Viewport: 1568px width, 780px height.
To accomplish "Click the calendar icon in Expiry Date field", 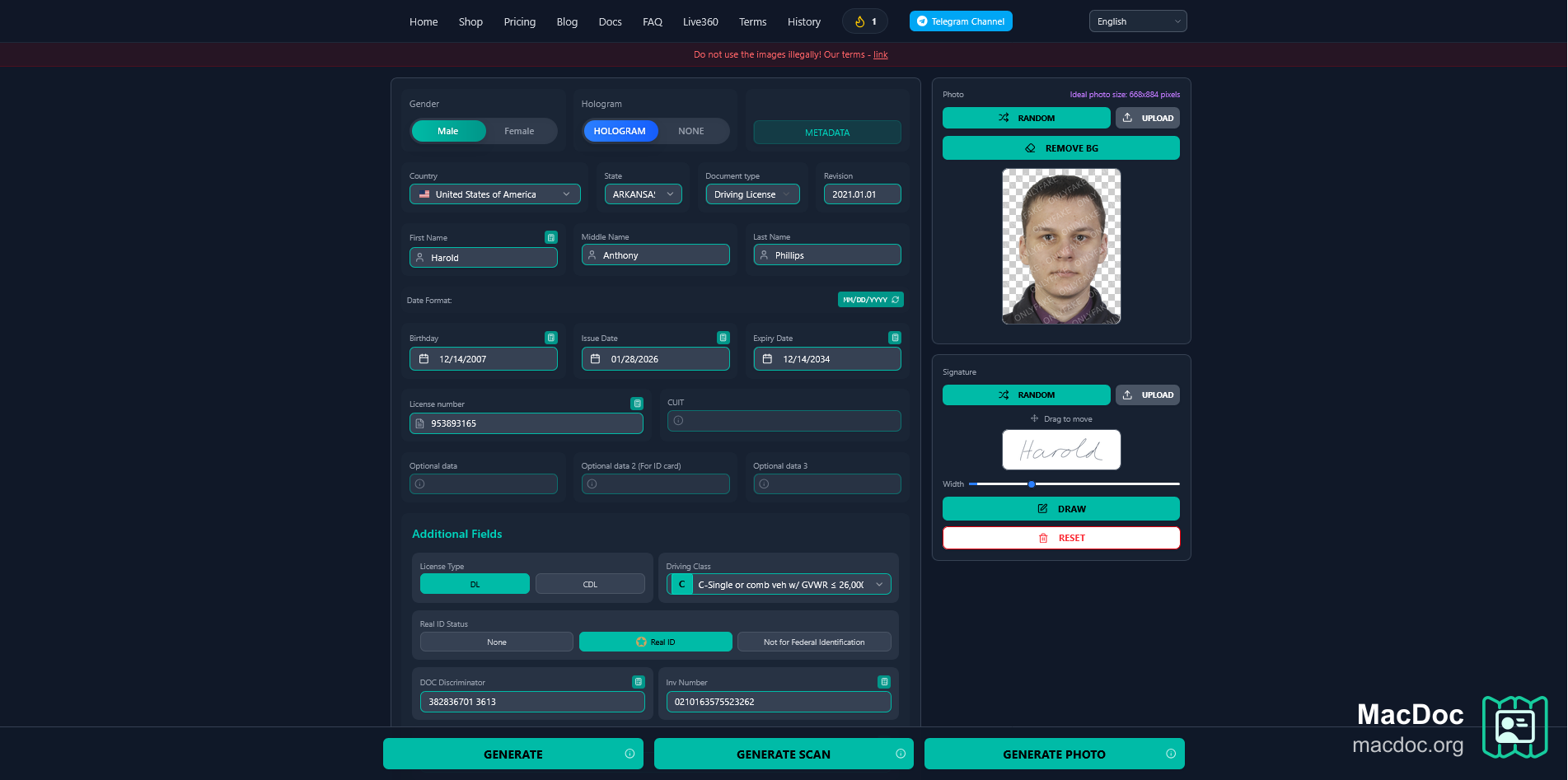I will point(767,359).
